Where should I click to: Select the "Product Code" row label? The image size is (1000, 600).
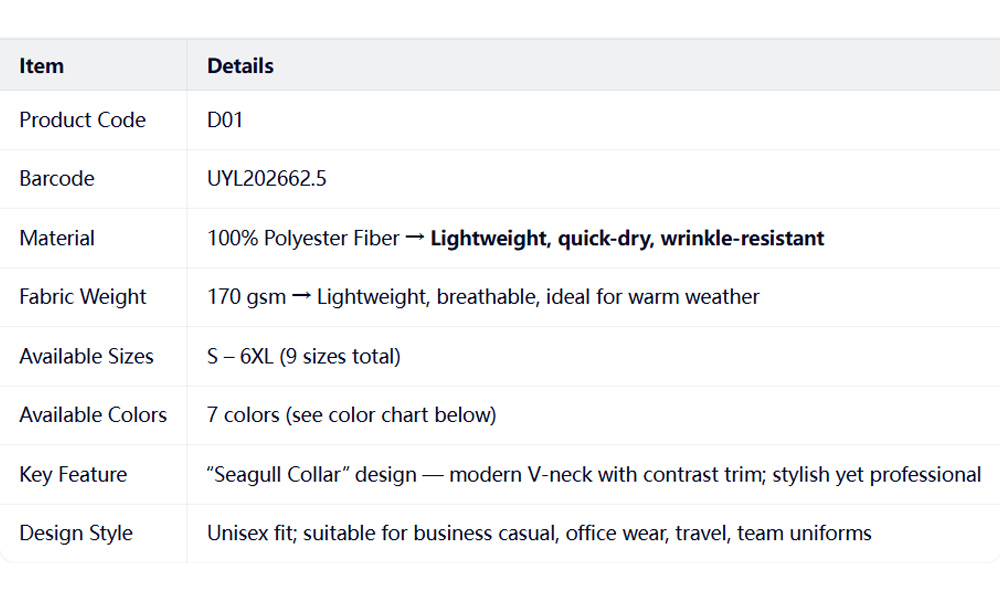[82, 120]
